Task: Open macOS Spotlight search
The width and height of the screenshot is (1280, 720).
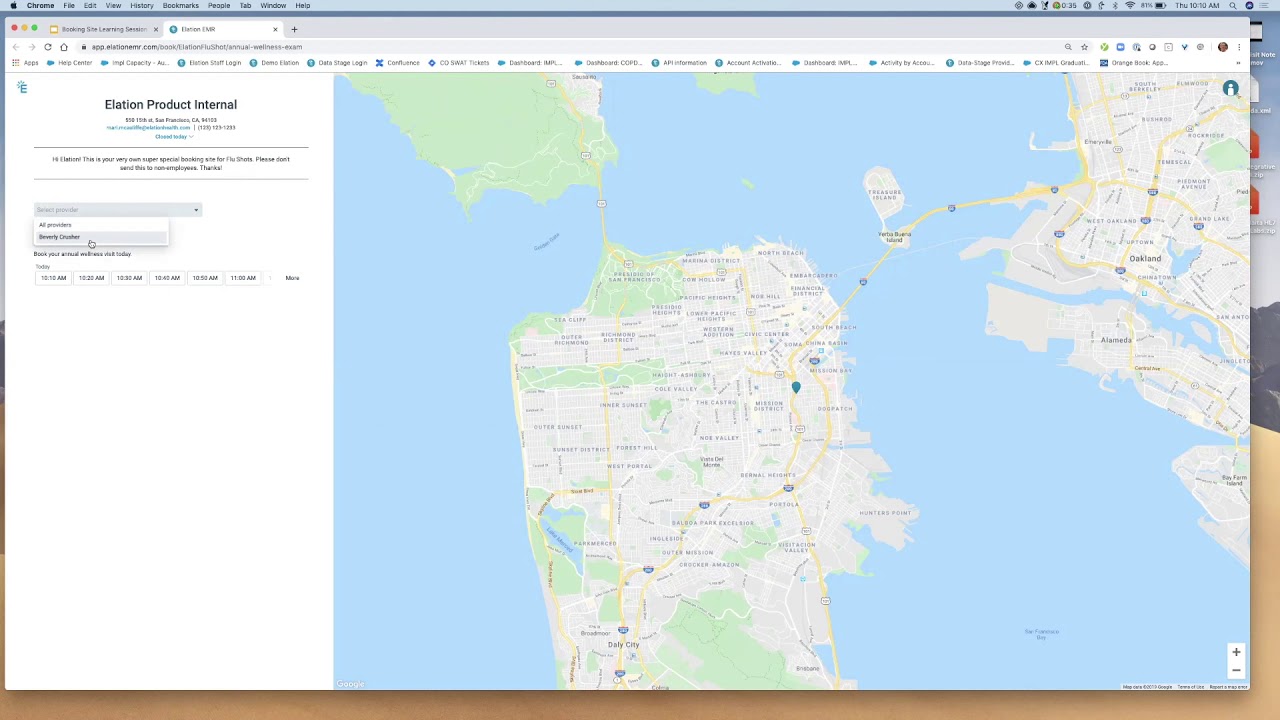Action: tap(1233, 6)
